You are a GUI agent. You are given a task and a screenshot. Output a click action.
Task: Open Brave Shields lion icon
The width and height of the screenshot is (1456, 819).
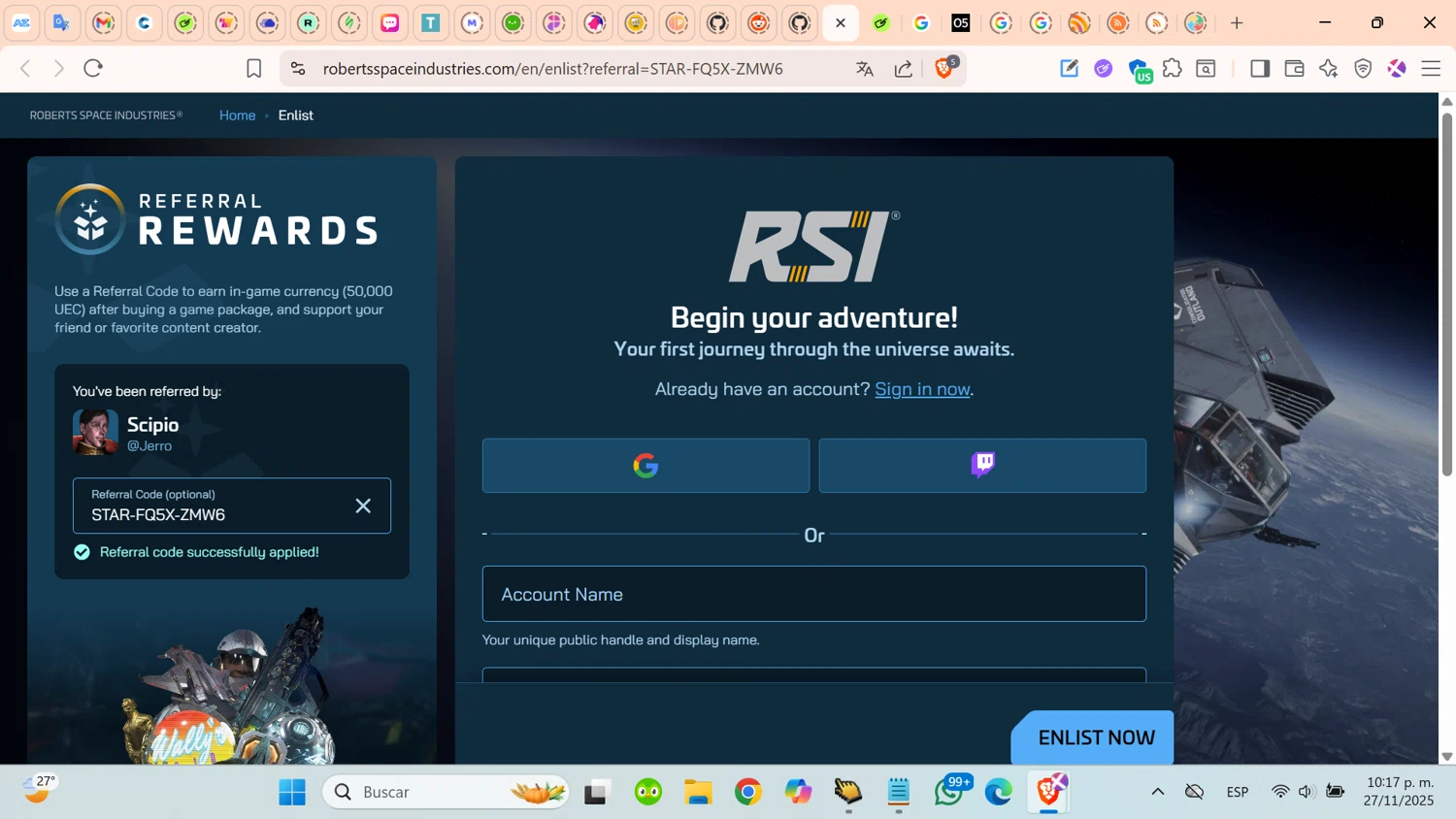[944, 68]
